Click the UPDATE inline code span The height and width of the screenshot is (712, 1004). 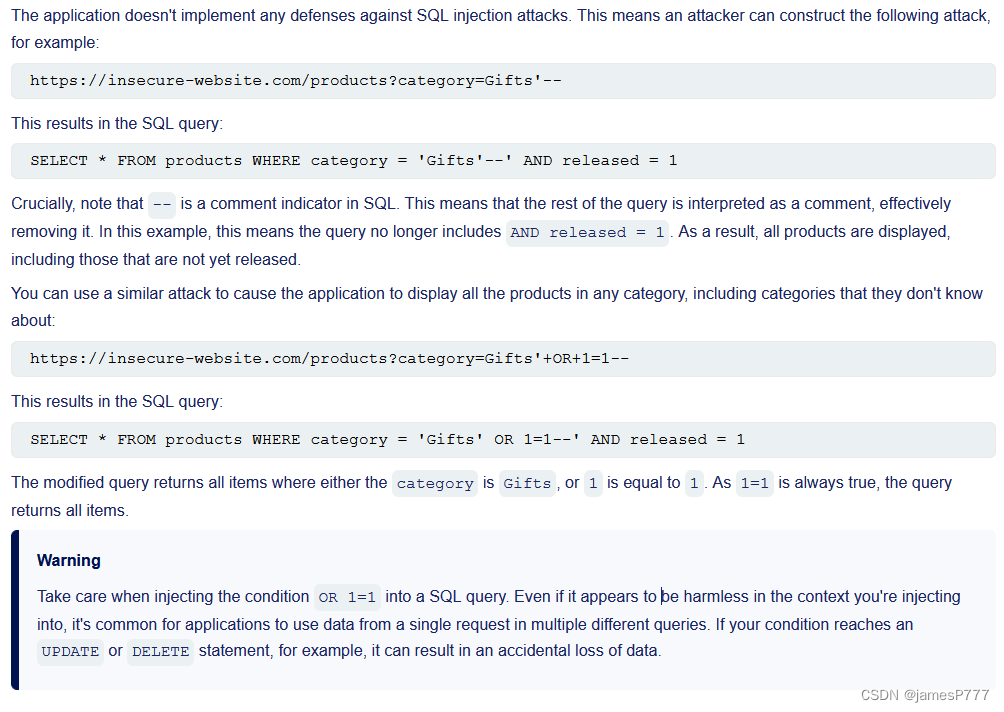click(x=70, y=651)
